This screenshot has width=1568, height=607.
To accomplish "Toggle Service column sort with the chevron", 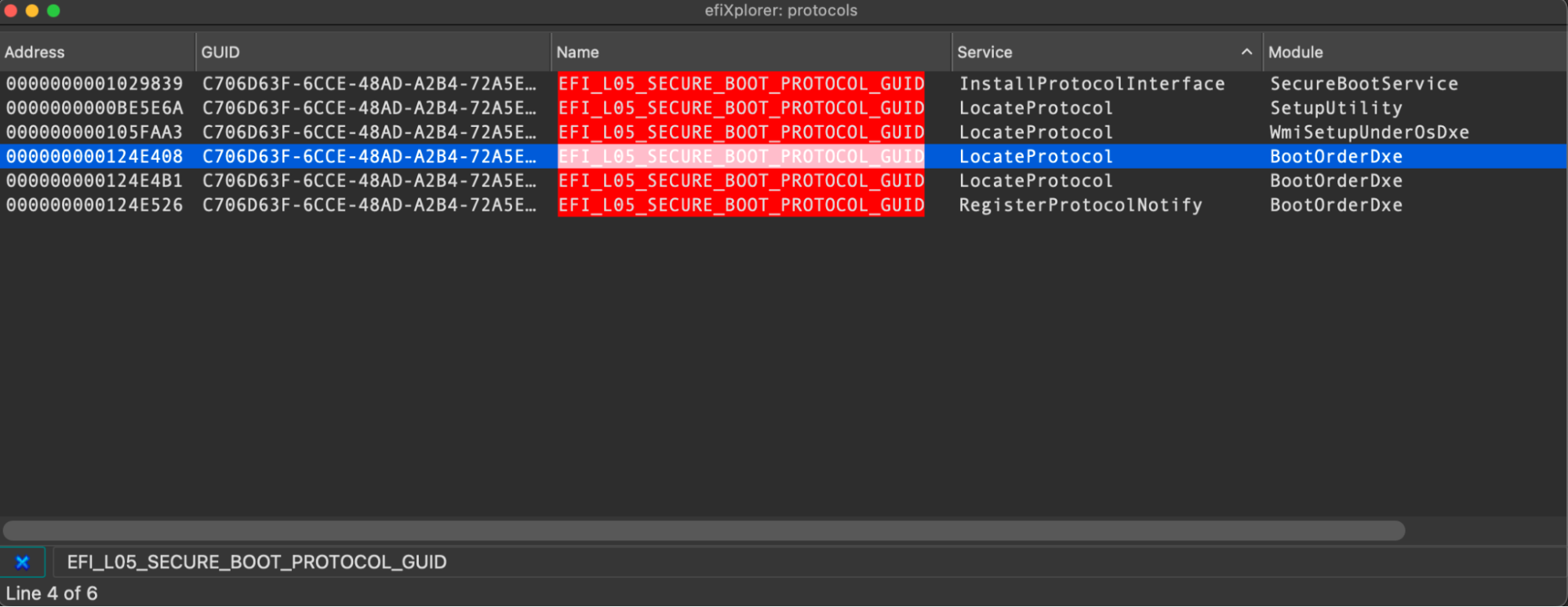I will [1247, 51].
